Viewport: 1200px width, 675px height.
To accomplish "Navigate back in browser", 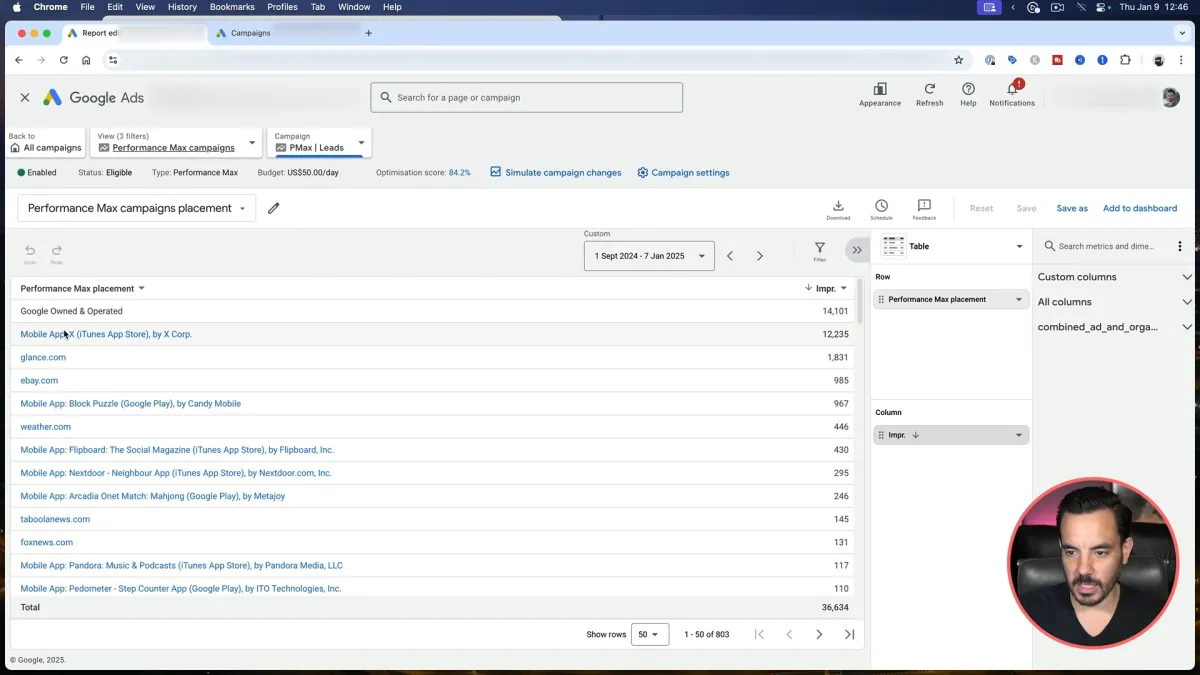I will tap(19, 60).
